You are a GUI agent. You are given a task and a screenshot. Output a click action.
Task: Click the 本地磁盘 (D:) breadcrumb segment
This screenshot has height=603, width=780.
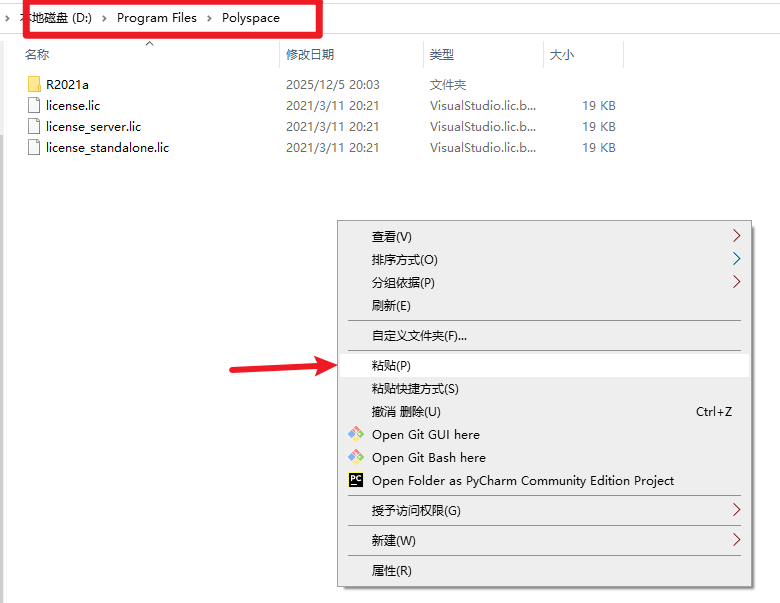[x=56, y=18]
